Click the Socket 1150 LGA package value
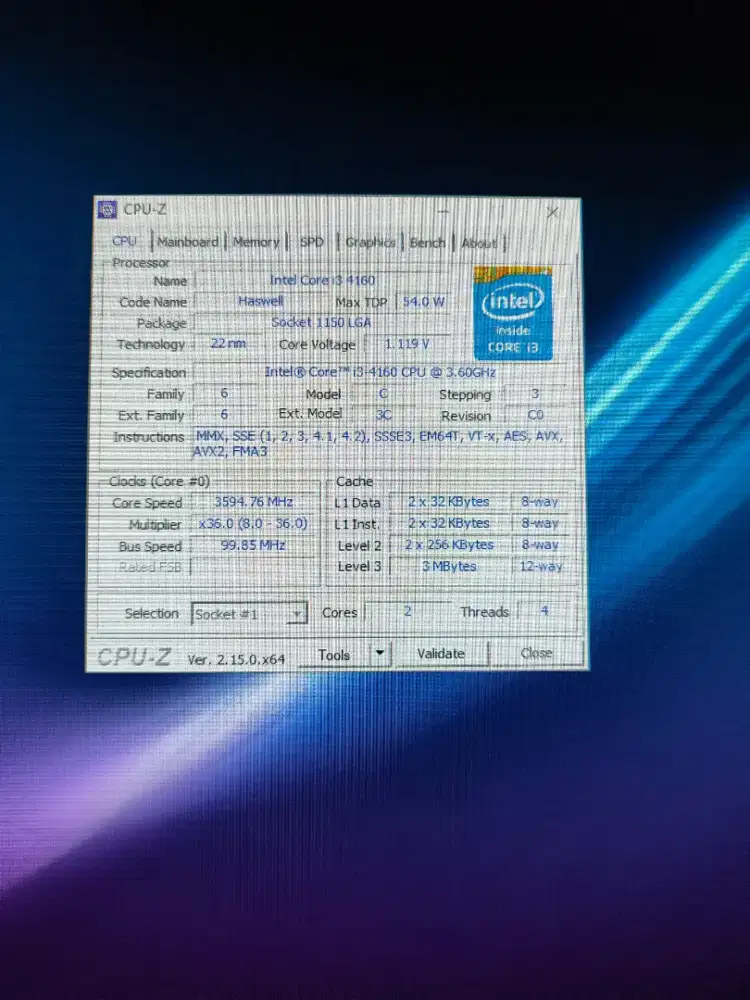Screen dimensions: 750x1000 321,322
